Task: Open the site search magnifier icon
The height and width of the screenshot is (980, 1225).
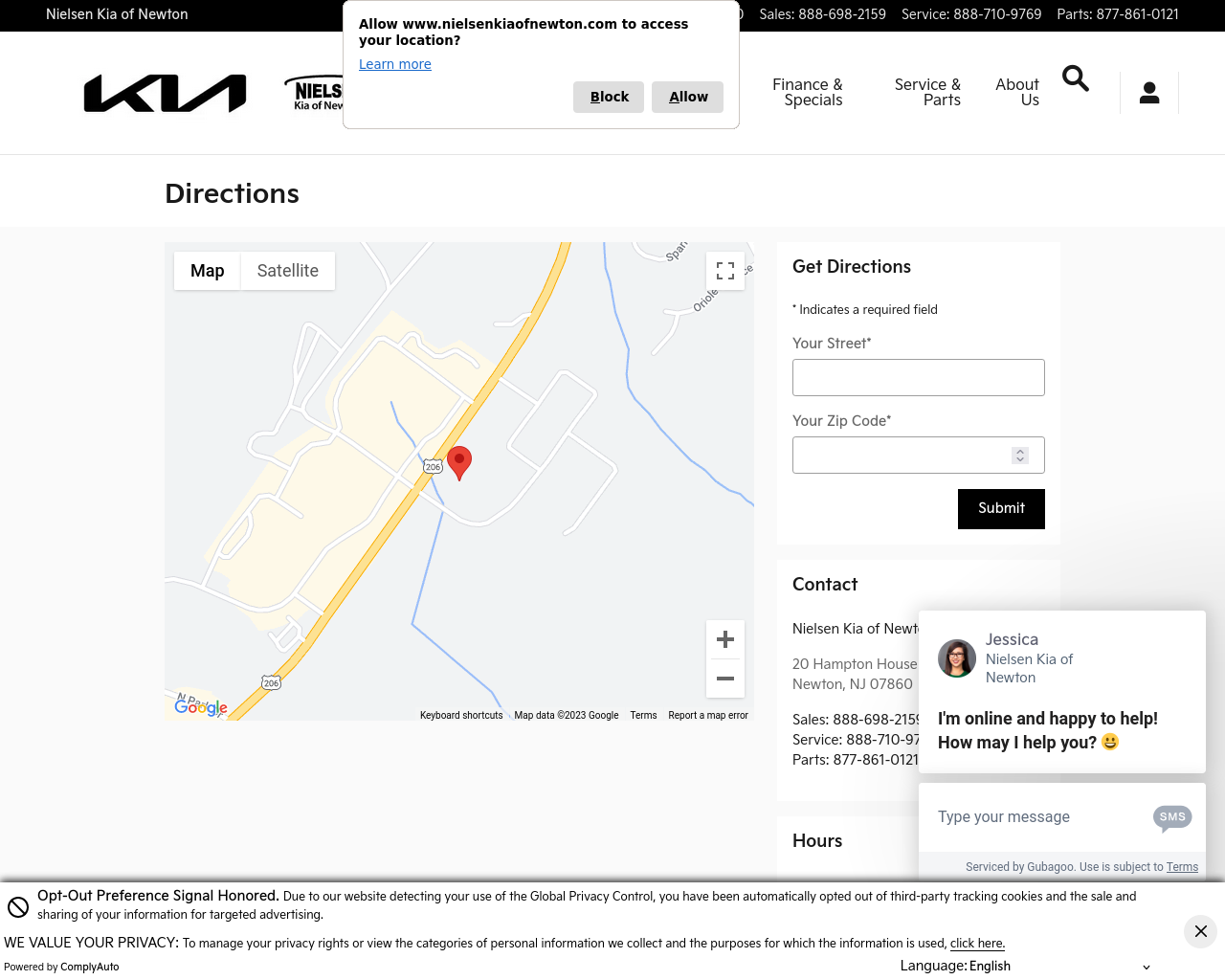Action: click(x=1076, y=78)
